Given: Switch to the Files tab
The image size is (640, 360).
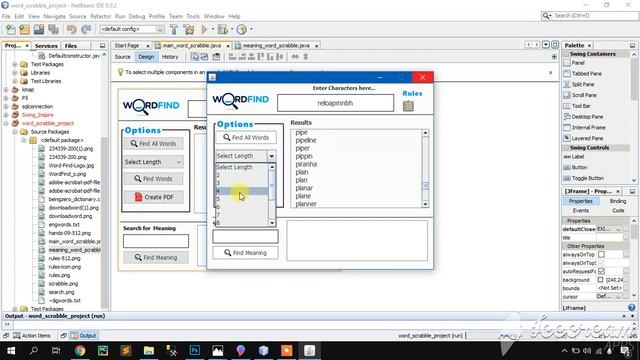Looking at the screenshot, I should (71, 46).
